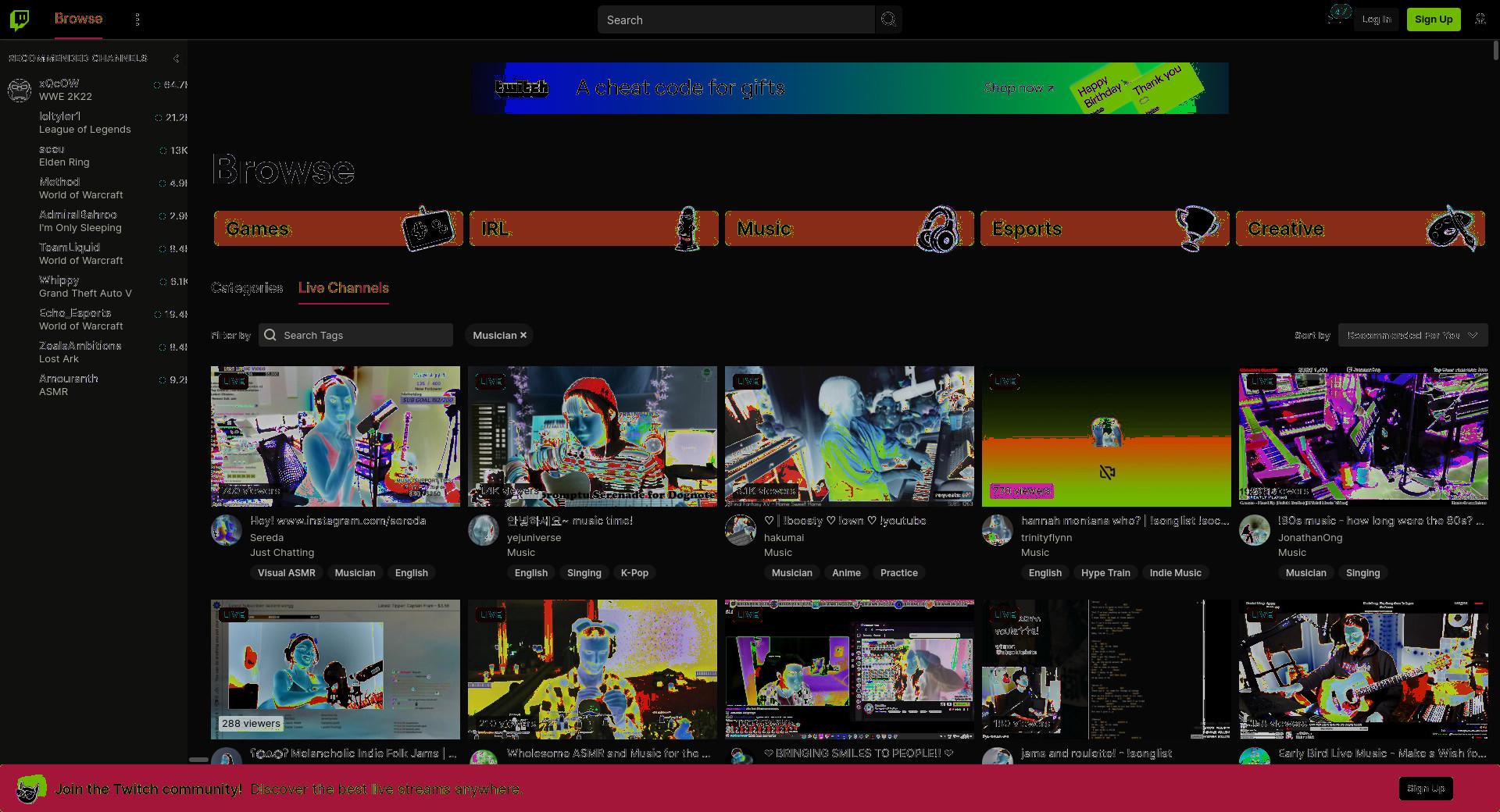Open Sereda's live stream thumbnail
The width and height of the screenshot is (1500, 812).
(x=335, y=436)
